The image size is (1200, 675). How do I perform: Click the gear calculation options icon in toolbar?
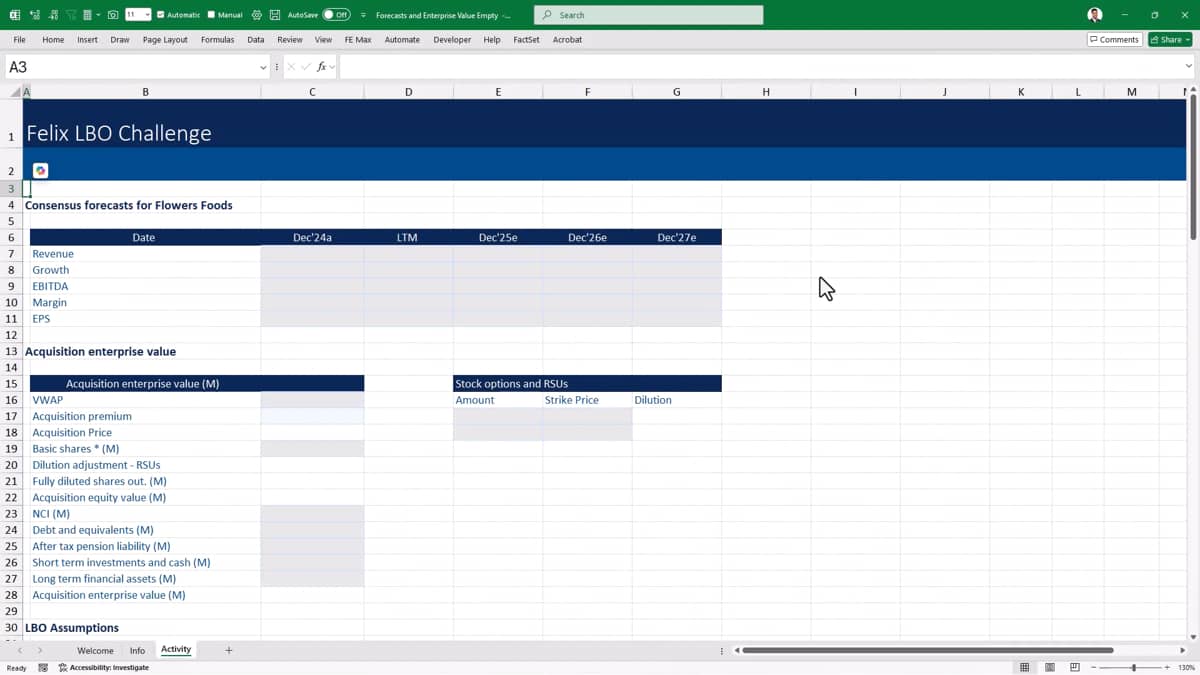tap(256, 15)
